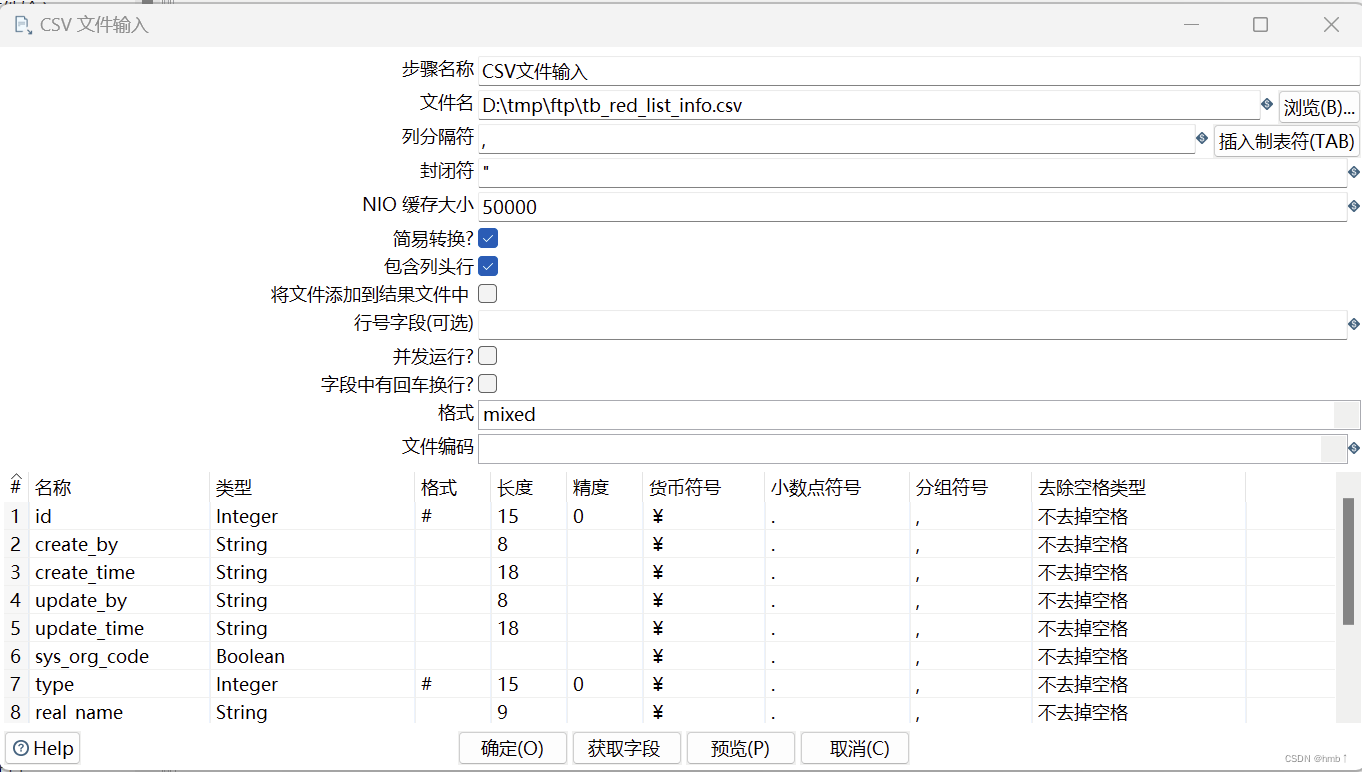Click the fields table vertical scrollbar
This screenshot has height=772, width=1362.
coord(1348,560)
